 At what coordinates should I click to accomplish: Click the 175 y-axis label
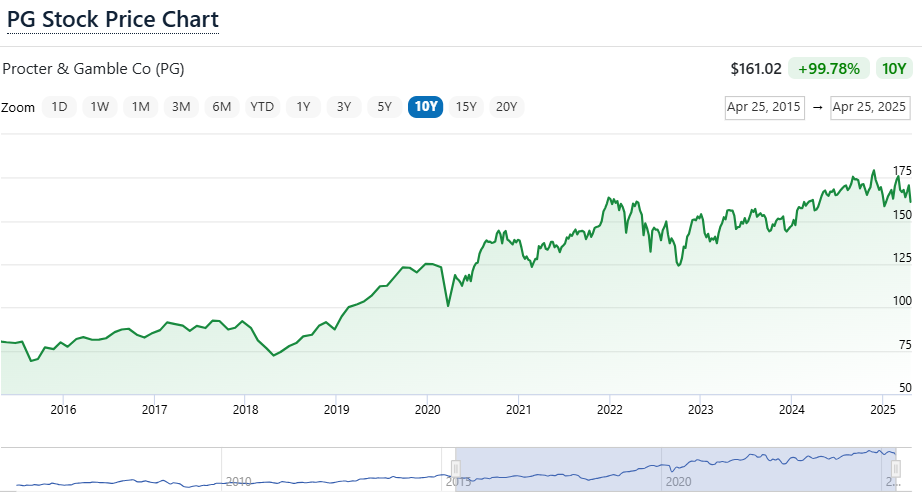pyautogui.click(x=903, y=171)
